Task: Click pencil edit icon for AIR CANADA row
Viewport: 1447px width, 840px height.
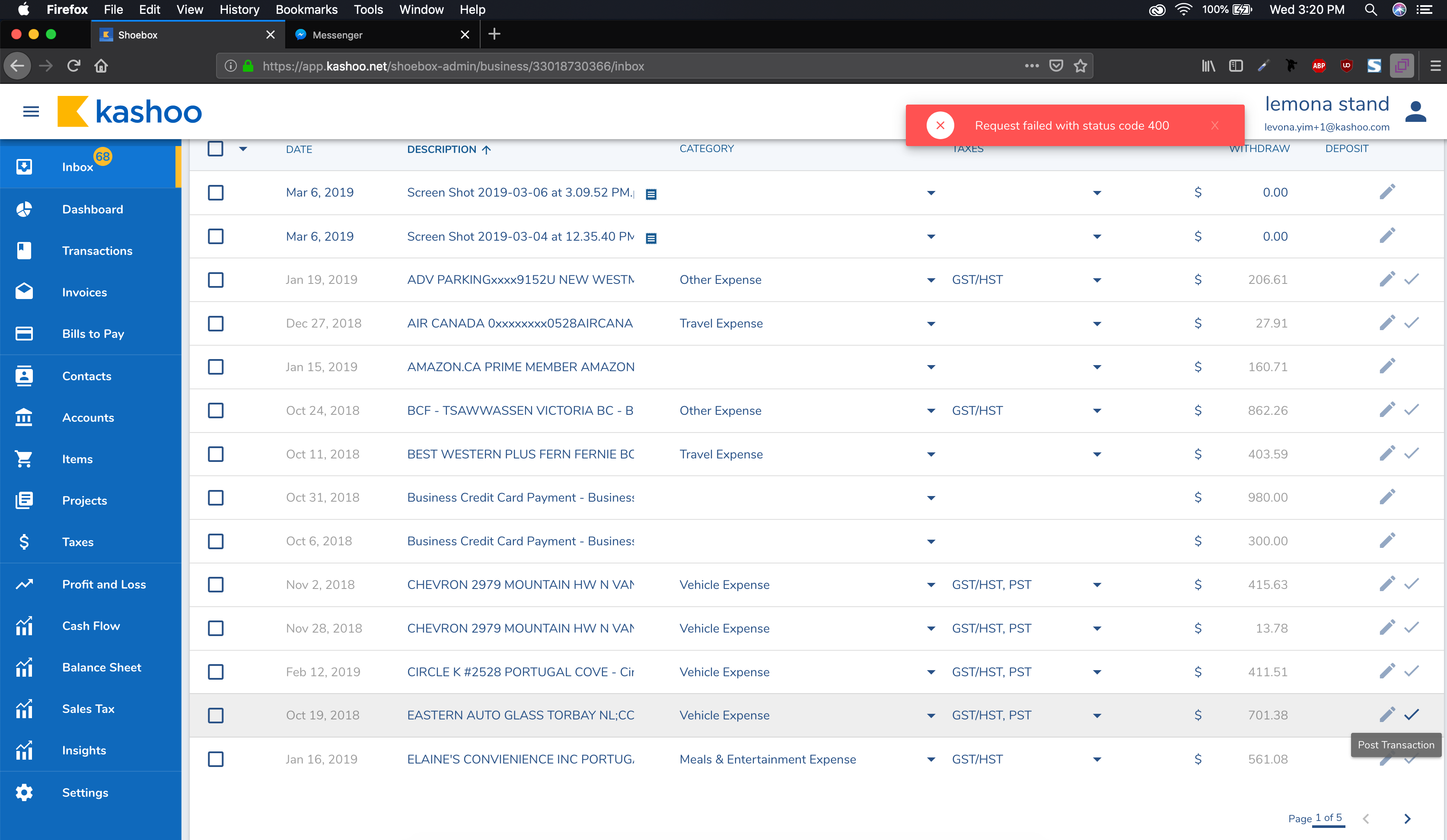Action: [1386, 323]
